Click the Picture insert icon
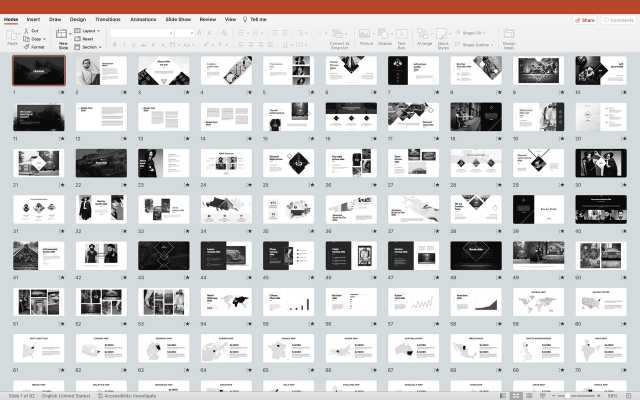This screenshot has width=640, height=400. point(366,35)
